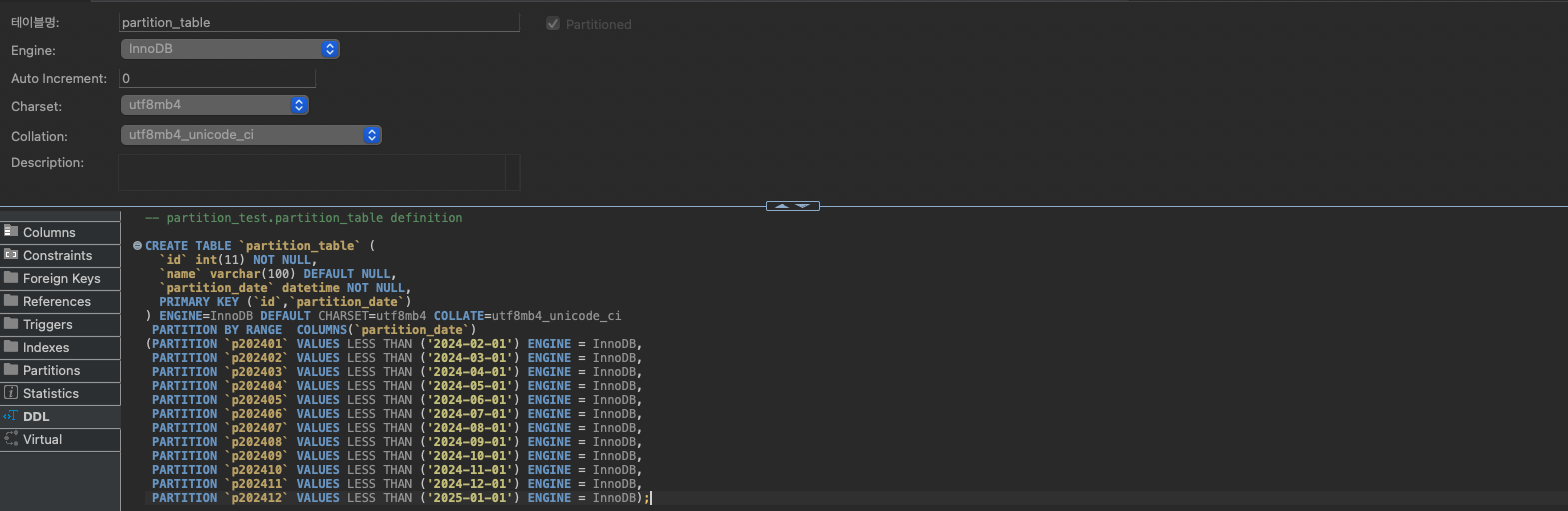Click the DDL script icon
Viewport: 1568px width, 511px height.
(11, 415)
